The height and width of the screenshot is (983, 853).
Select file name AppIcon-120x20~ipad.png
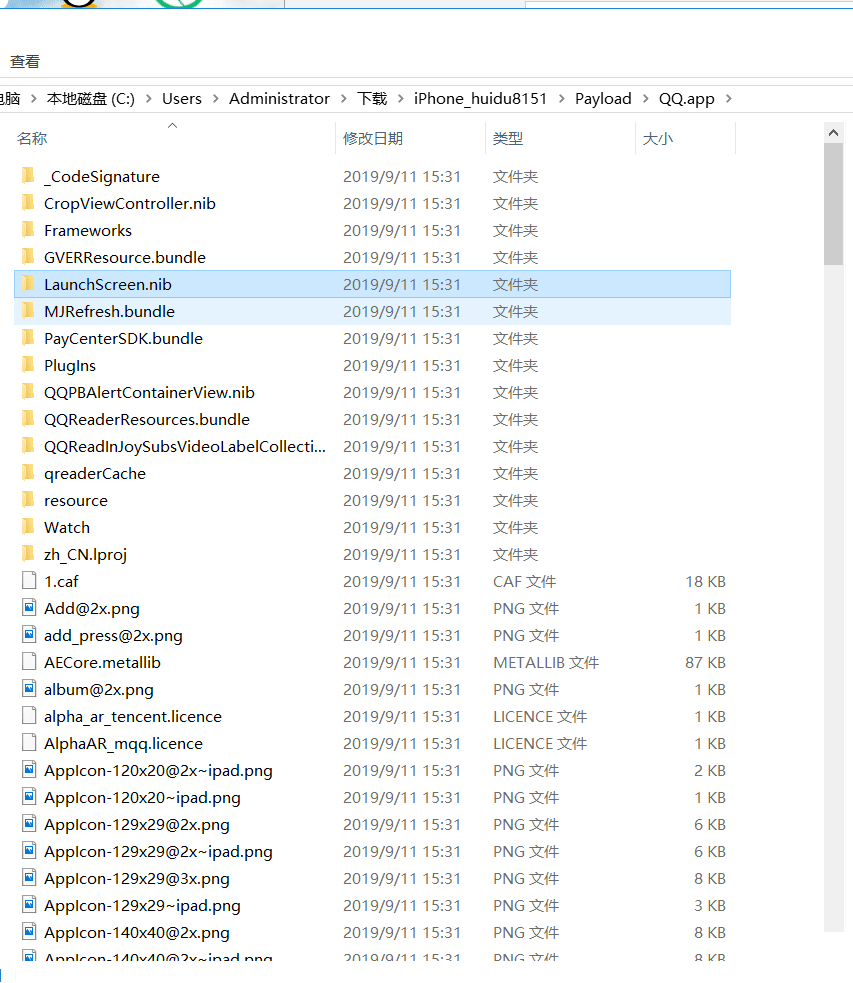[x=142, y=797]
